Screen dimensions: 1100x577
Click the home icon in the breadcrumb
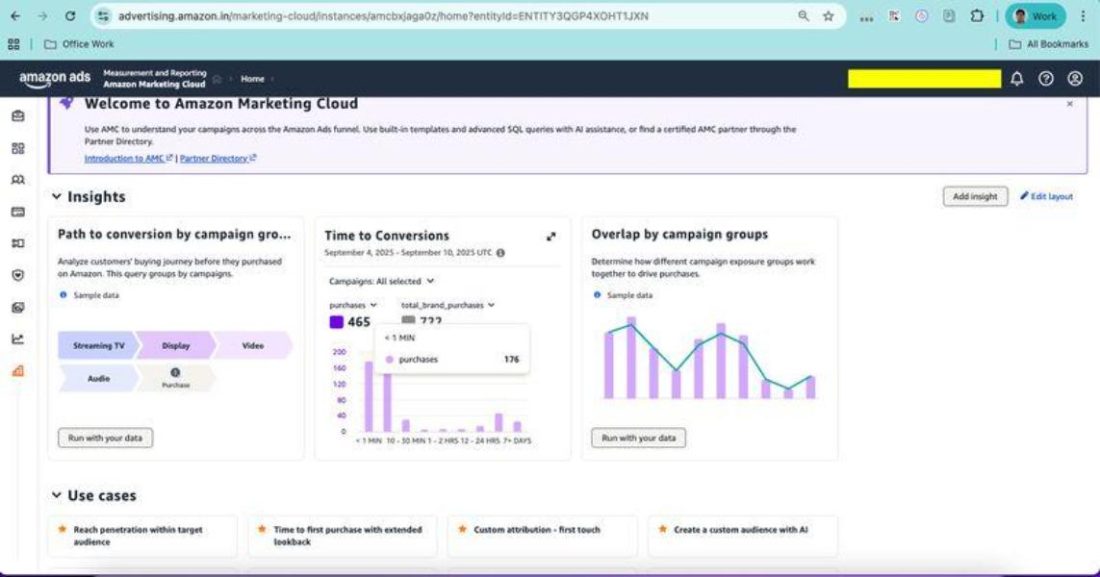coord(217,79)
